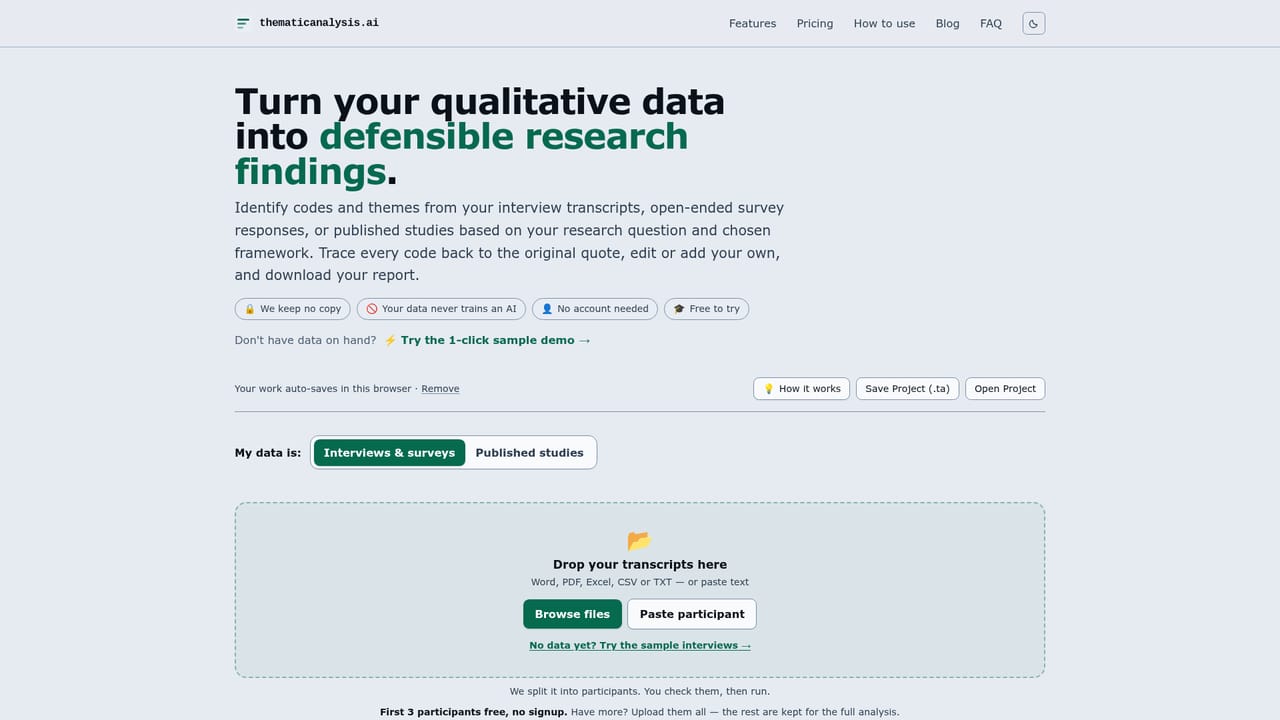Switch to Published studies data type
Image resolution: width=1280 pixels, height=720 pixels.
[529, 453]
